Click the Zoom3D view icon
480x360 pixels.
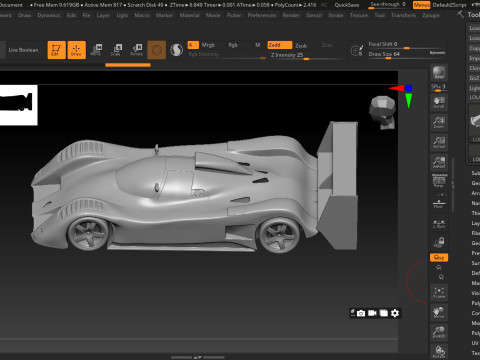pyautogui.click(x=439, y=332)
